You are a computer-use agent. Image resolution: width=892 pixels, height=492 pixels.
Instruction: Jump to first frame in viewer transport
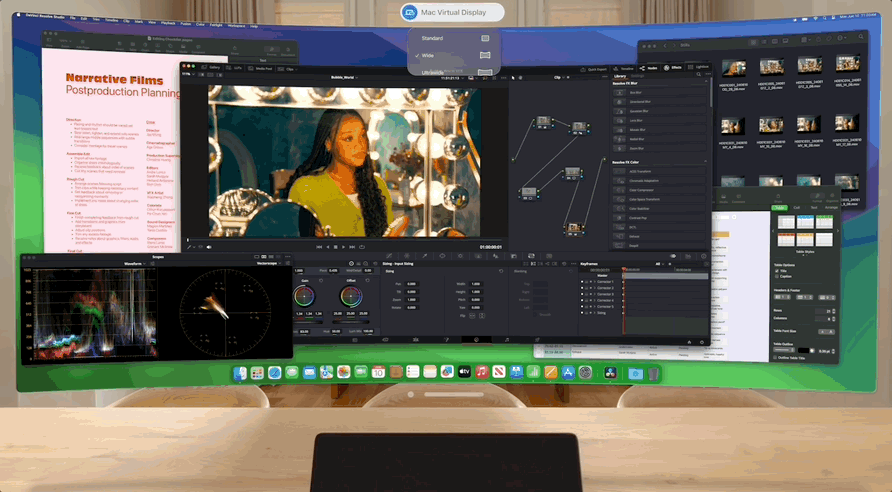click(319, 247)
